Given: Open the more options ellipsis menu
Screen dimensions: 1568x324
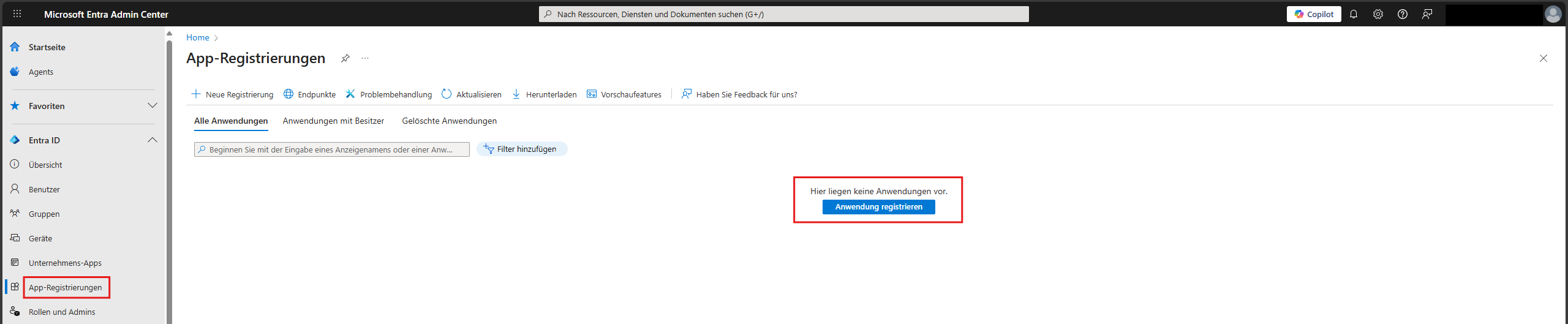Looking at the screenshot, I should click(365, 58).
